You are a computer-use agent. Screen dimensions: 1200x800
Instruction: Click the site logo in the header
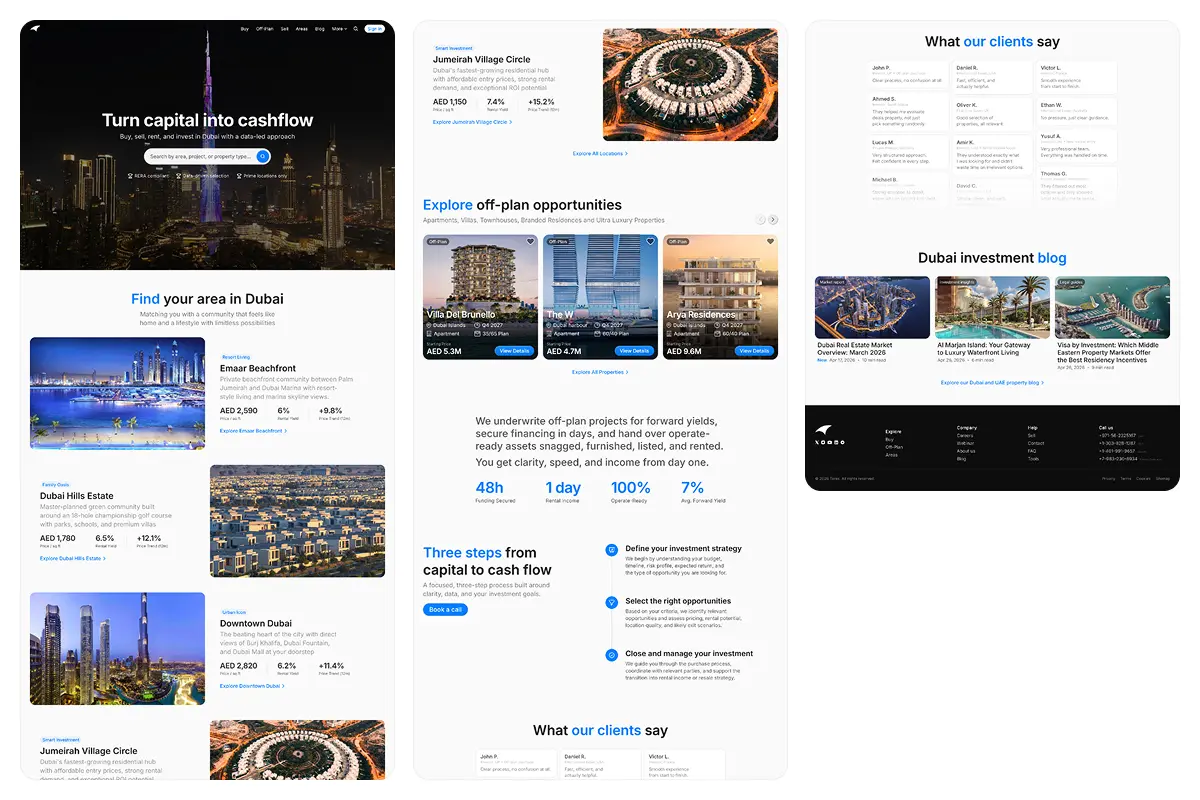34,28
